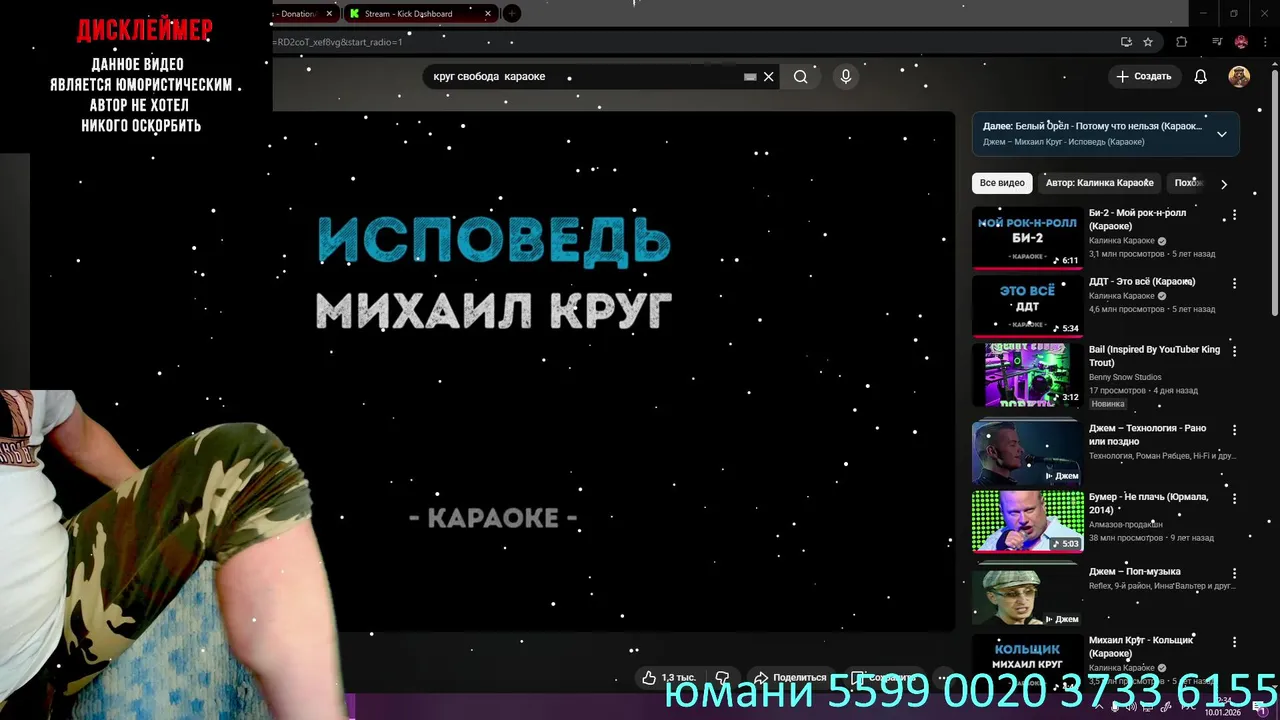
Task: Click the Поделиться share button
Action: (x=790, y=678)
